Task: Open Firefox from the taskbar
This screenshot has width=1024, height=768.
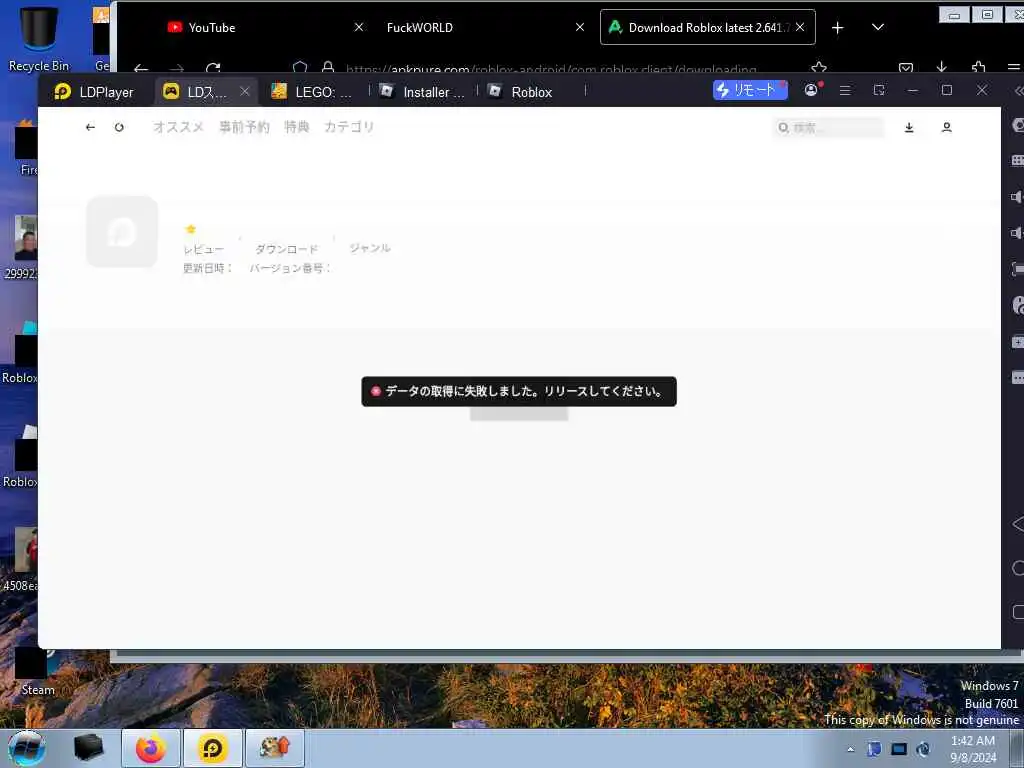Action: [151, 748]
